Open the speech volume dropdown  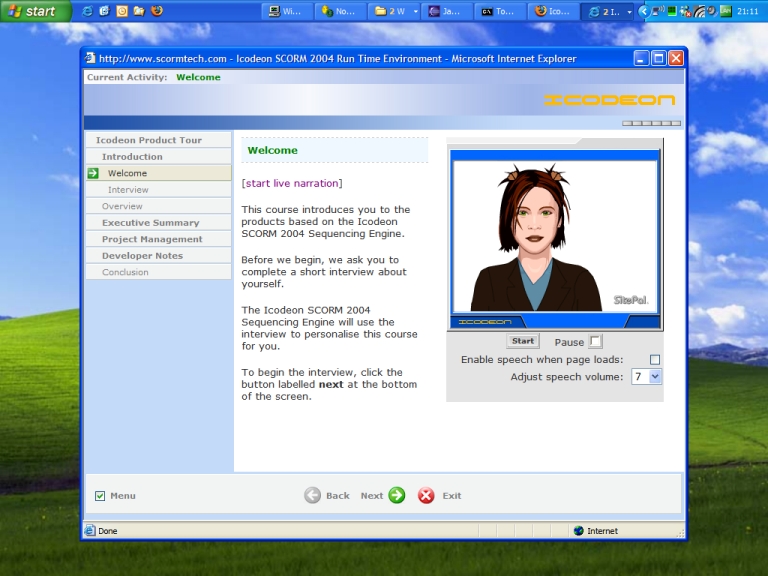click(655, 376)
